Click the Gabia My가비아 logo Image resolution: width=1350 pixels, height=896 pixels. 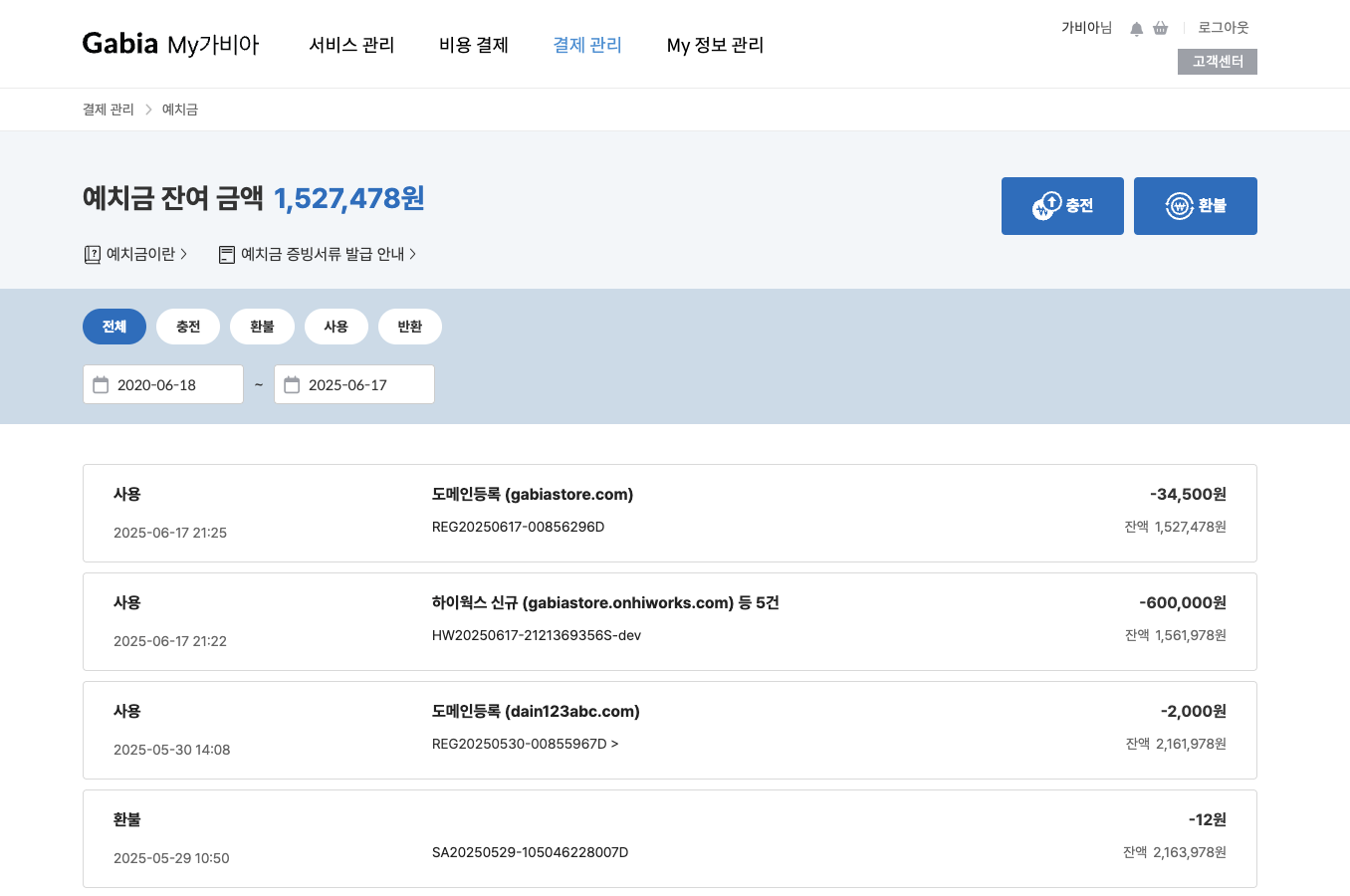(x=171, y=44)
